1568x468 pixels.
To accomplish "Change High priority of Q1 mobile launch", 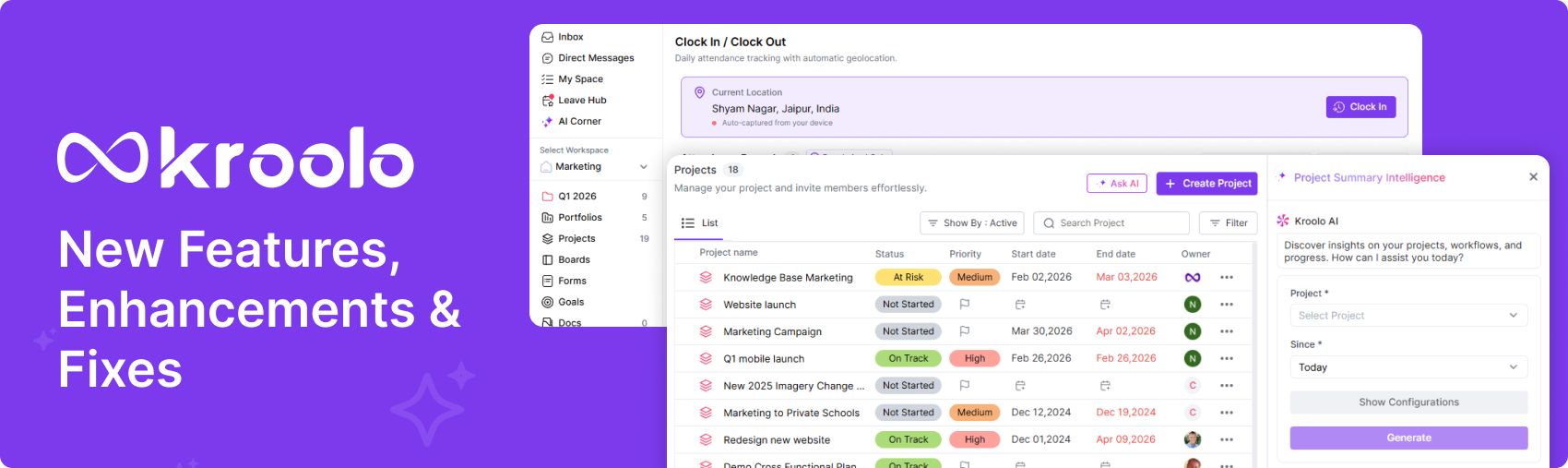I will pos(975,359).
